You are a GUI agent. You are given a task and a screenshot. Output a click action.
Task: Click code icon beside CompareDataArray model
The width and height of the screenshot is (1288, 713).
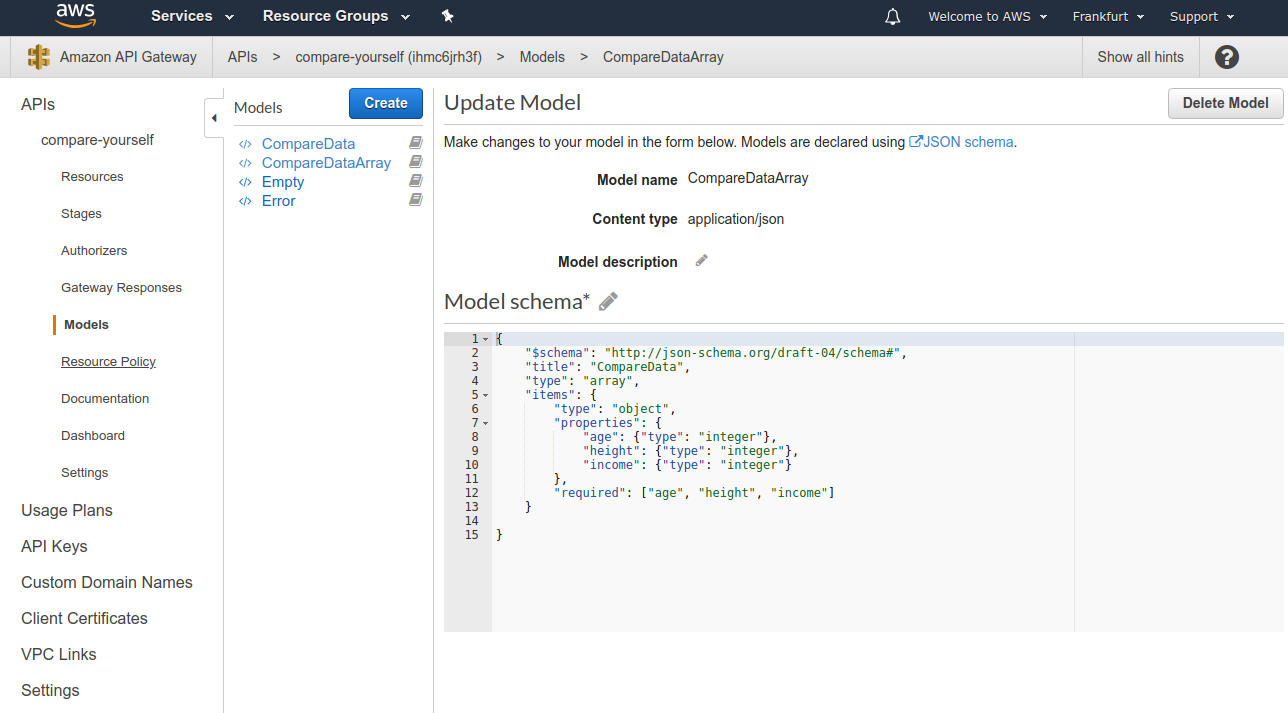(x=246, y=163)
